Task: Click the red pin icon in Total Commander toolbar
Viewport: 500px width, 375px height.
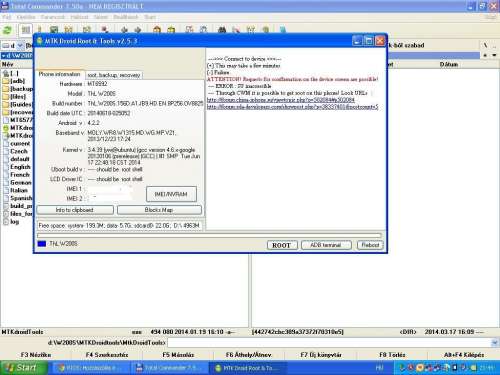Action: click(105, 30)
